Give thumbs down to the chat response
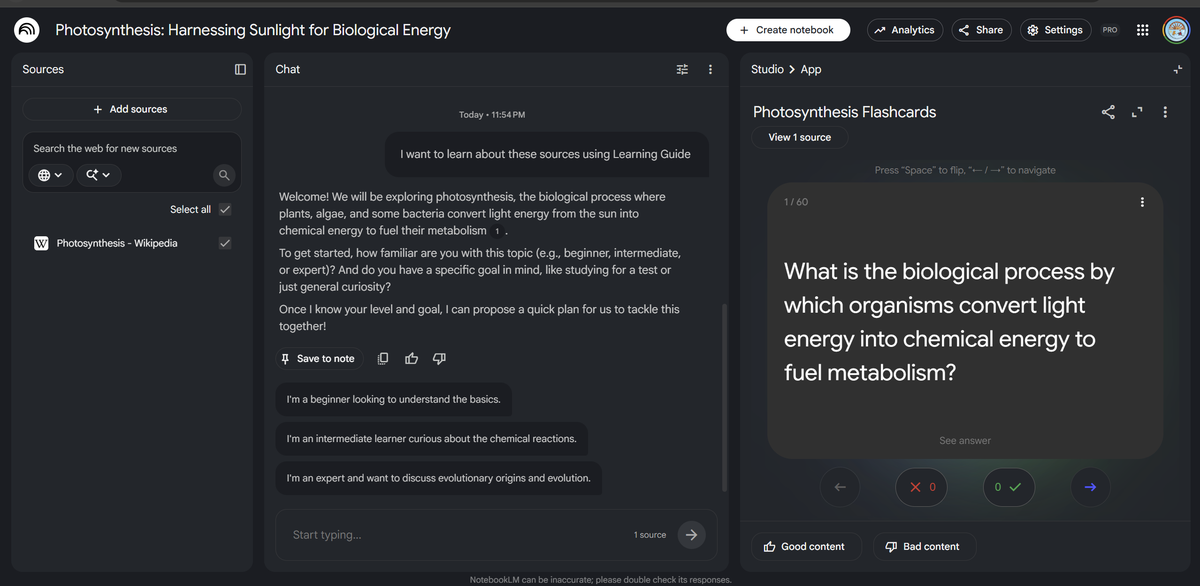Viewport: 1200px width, 586px height. (439, 358)
